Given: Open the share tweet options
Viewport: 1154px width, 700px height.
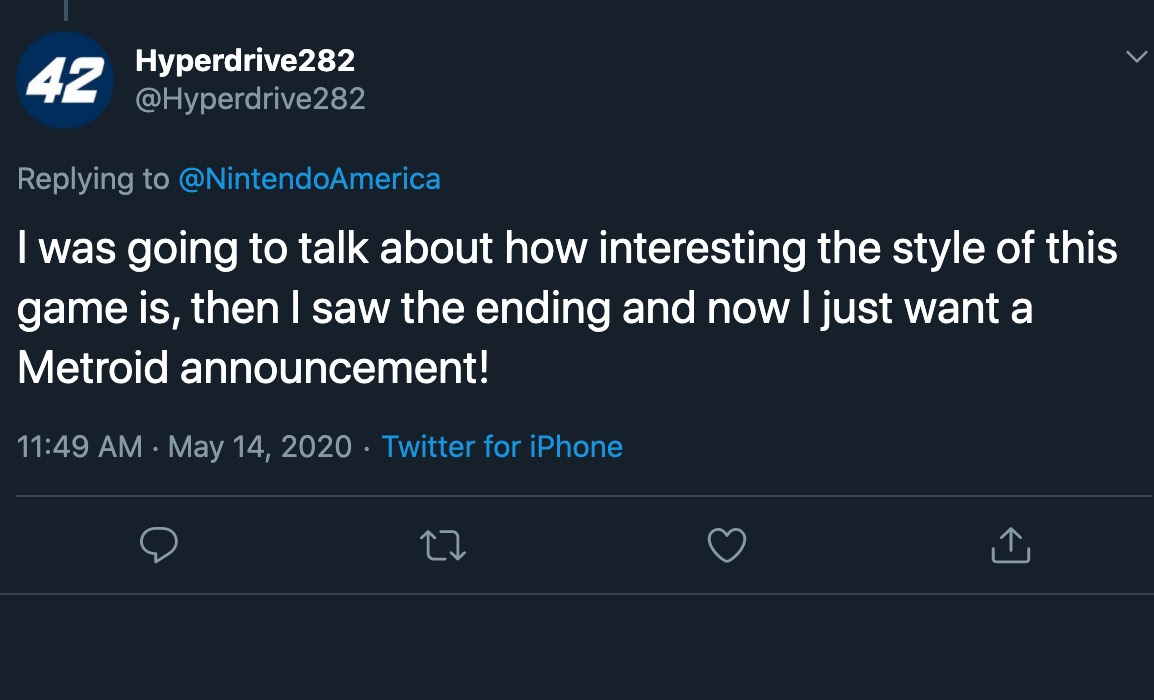Looking at the screenshot, I should pos(1010,545).
